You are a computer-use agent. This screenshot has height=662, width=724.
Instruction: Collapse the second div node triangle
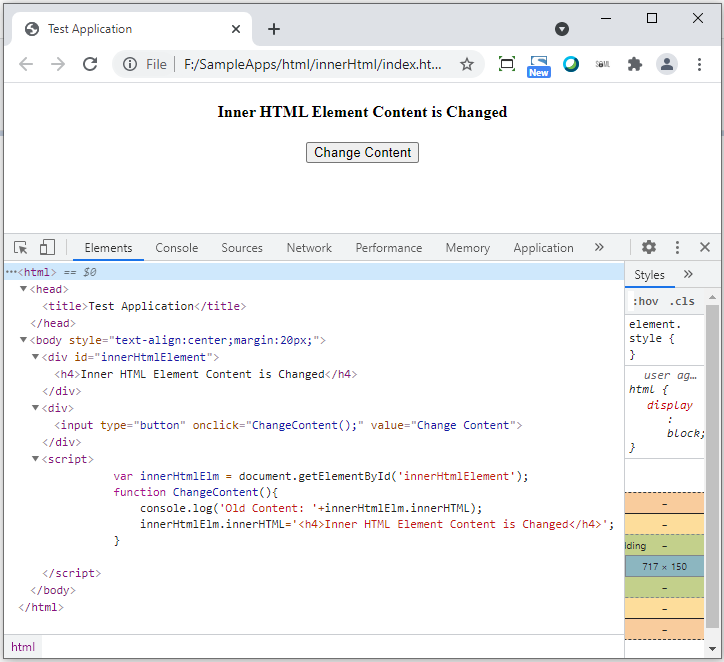point(35,408)
